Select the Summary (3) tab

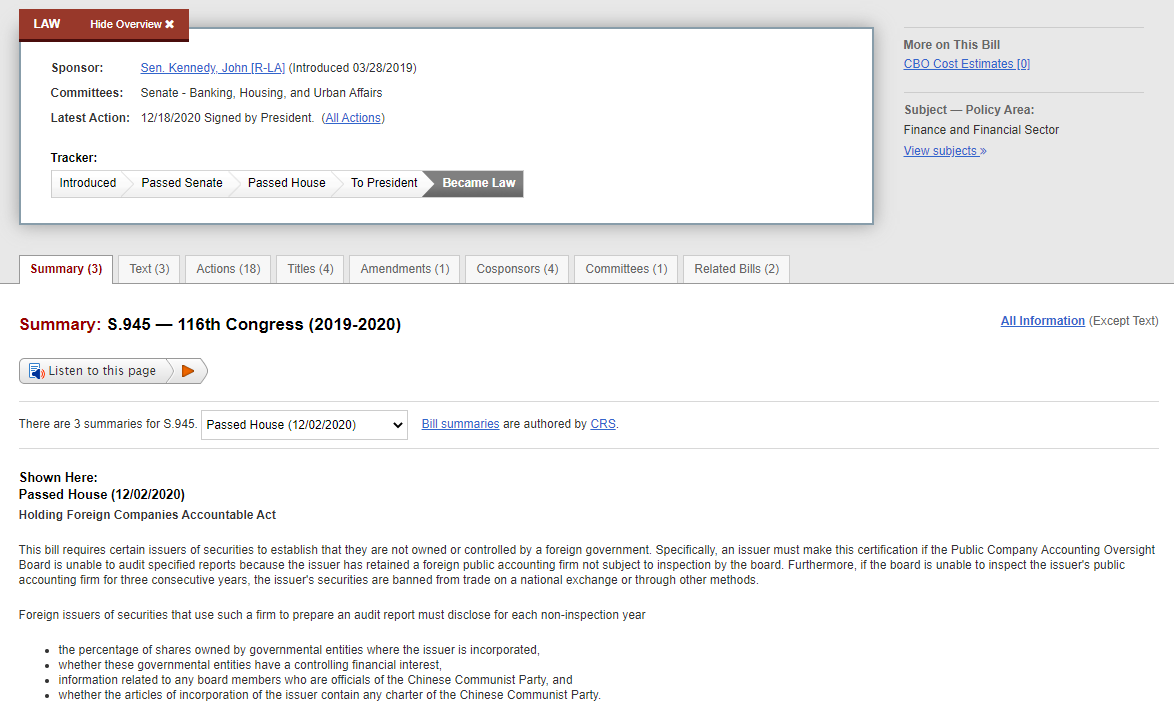(66, 269)
